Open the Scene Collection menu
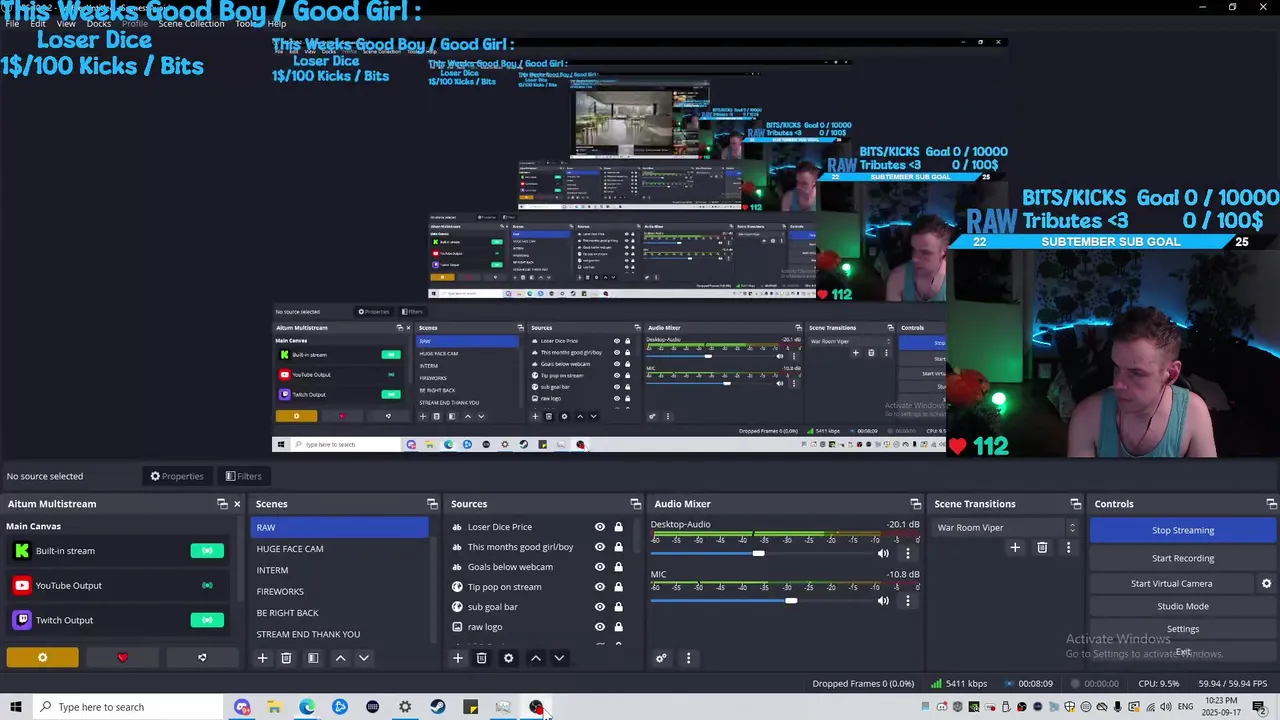 [191, 23]
